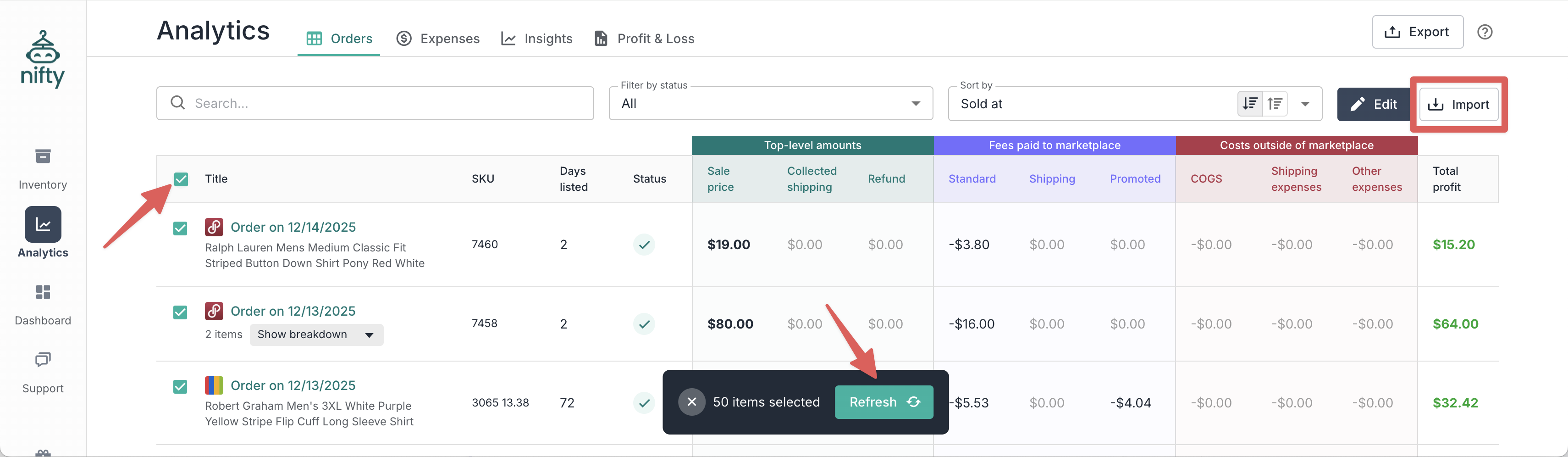The image size is (1568, 457).
Task: Click the Poshmark icon on 12/14 order
Action: click(214, 227)
